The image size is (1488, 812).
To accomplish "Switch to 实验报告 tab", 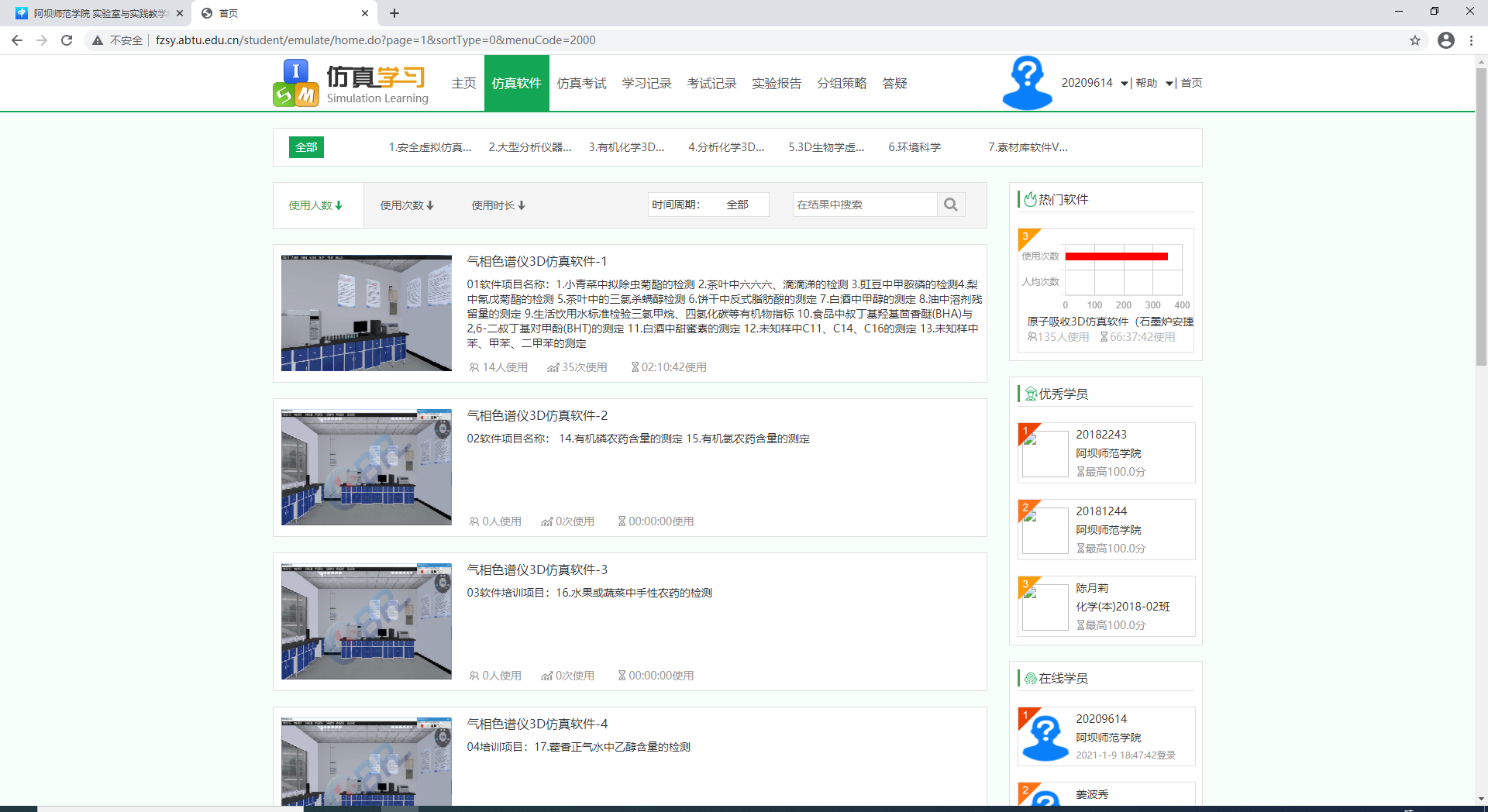I will 777,84.
